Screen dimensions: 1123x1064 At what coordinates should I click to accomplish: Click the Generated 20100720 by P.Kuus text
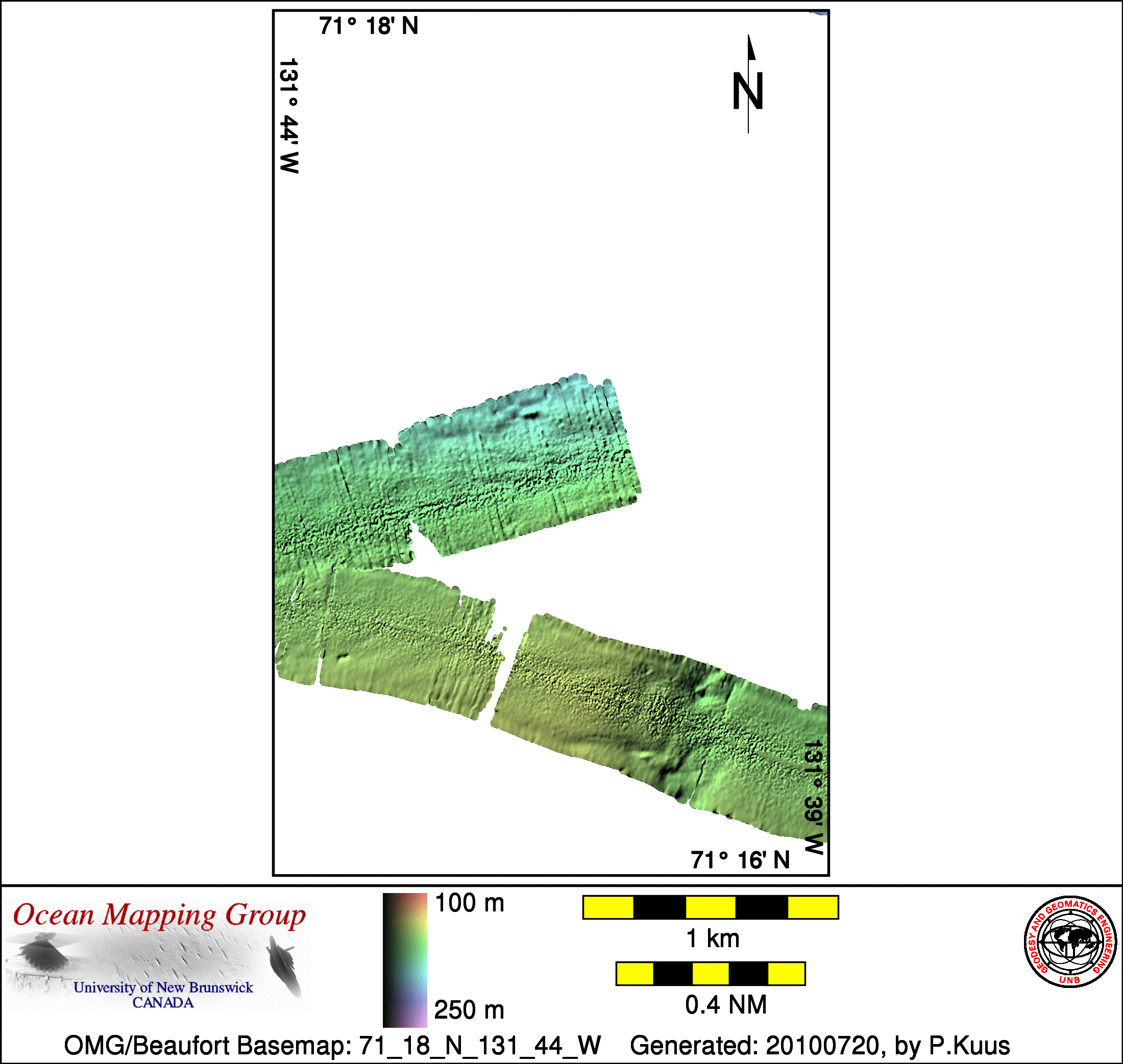coord(820,1045)
